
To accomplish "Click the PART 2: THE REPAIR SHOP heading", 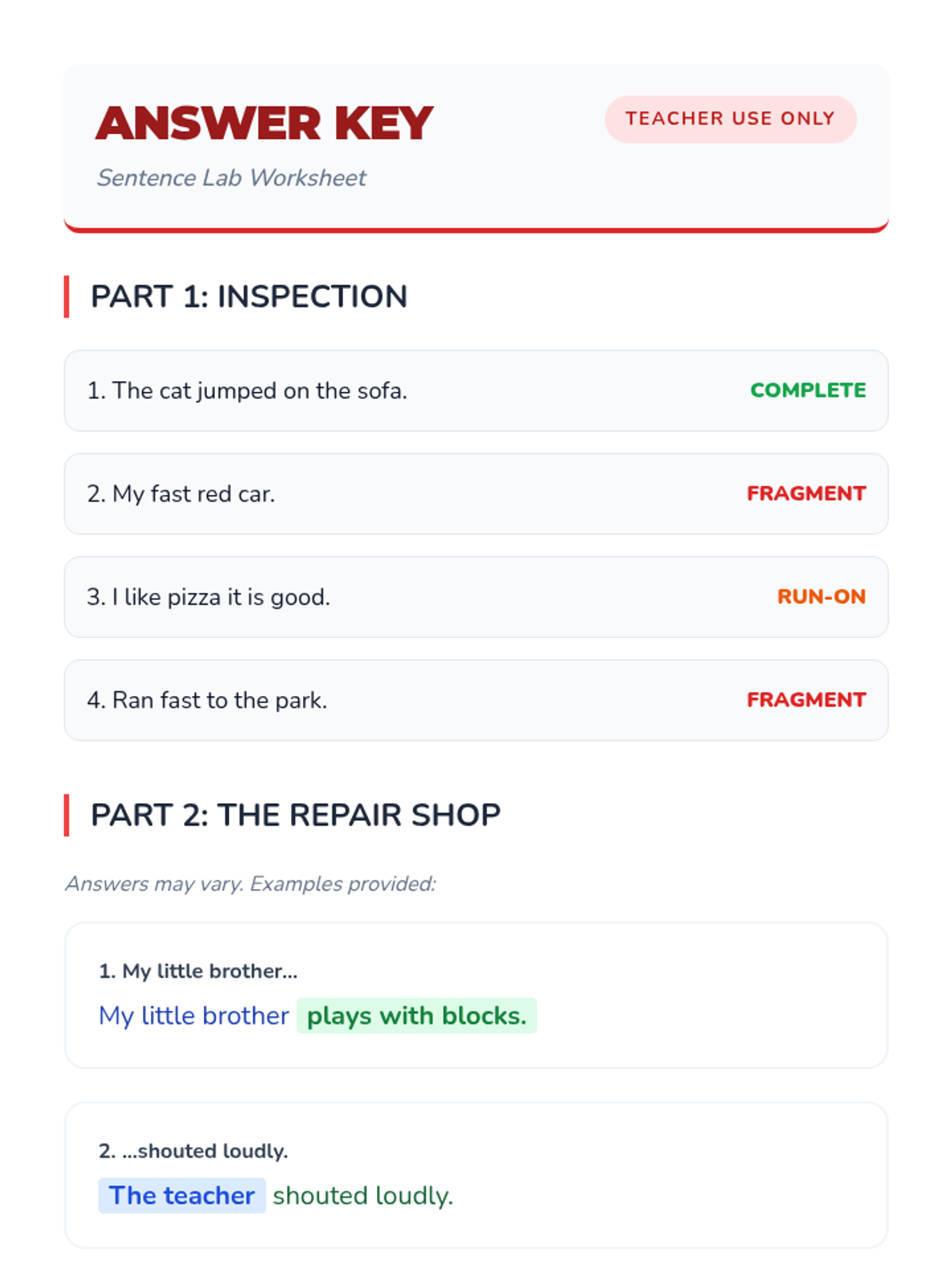I will coord(295,815).
